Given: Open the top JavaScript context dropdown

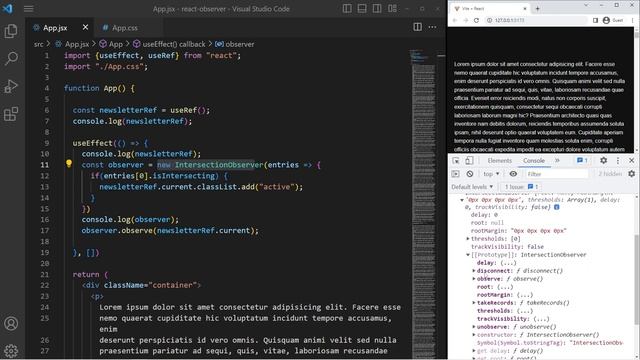Looking at the screenshot, I should click(491, 174).
